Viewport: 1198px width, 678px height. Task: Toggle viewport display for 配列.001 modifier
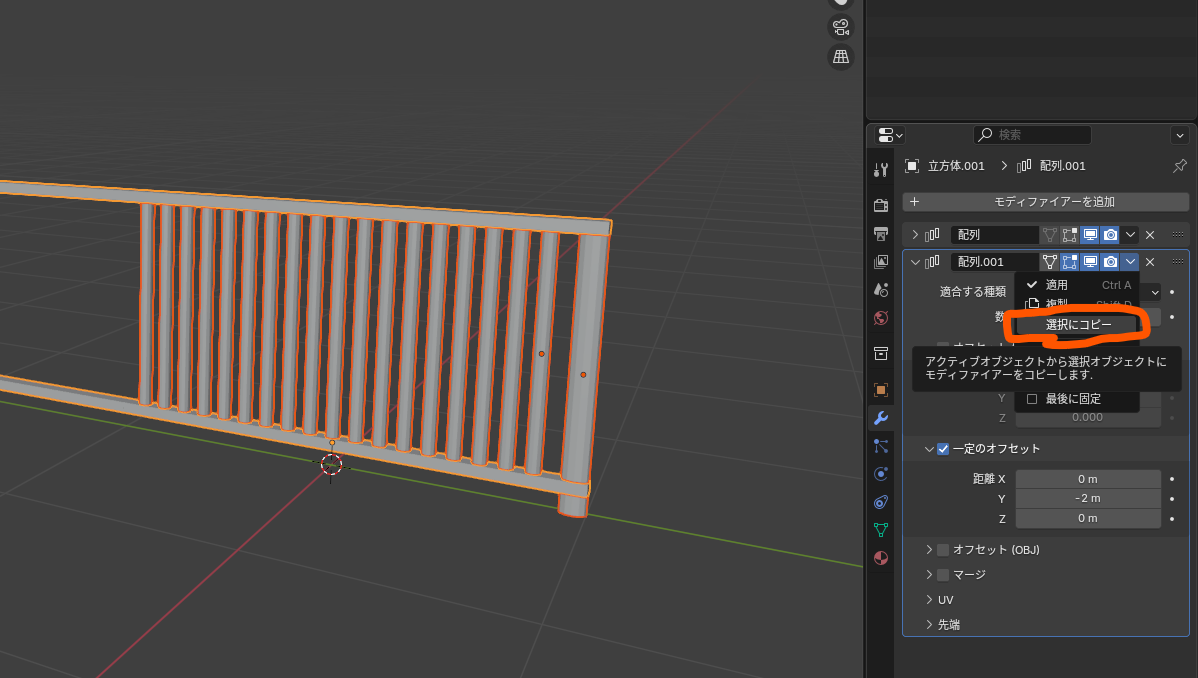coord(1090,261)
